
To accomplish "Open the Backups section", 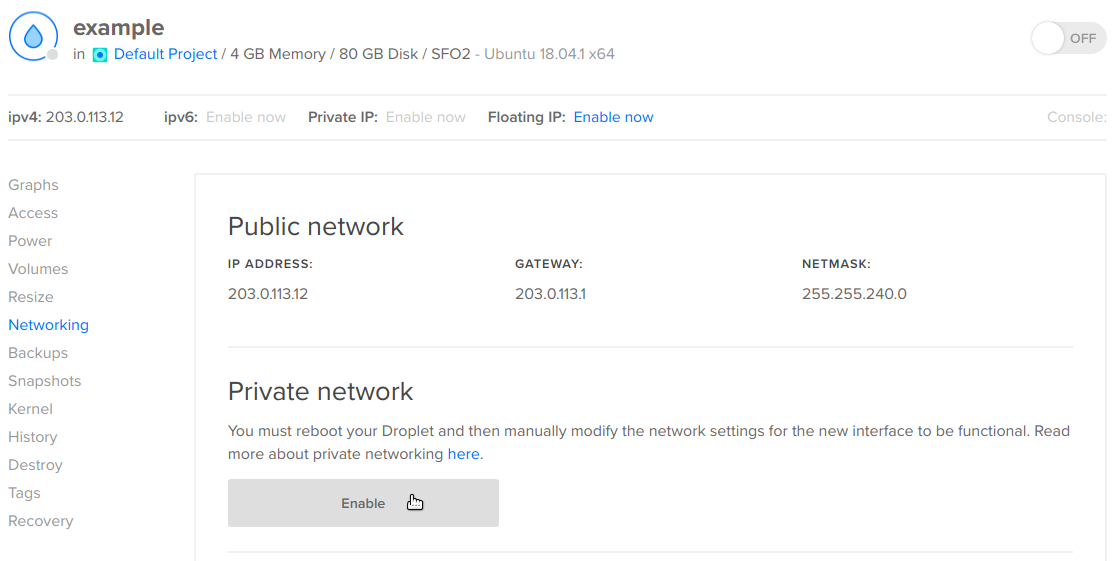I will (38, 353).
